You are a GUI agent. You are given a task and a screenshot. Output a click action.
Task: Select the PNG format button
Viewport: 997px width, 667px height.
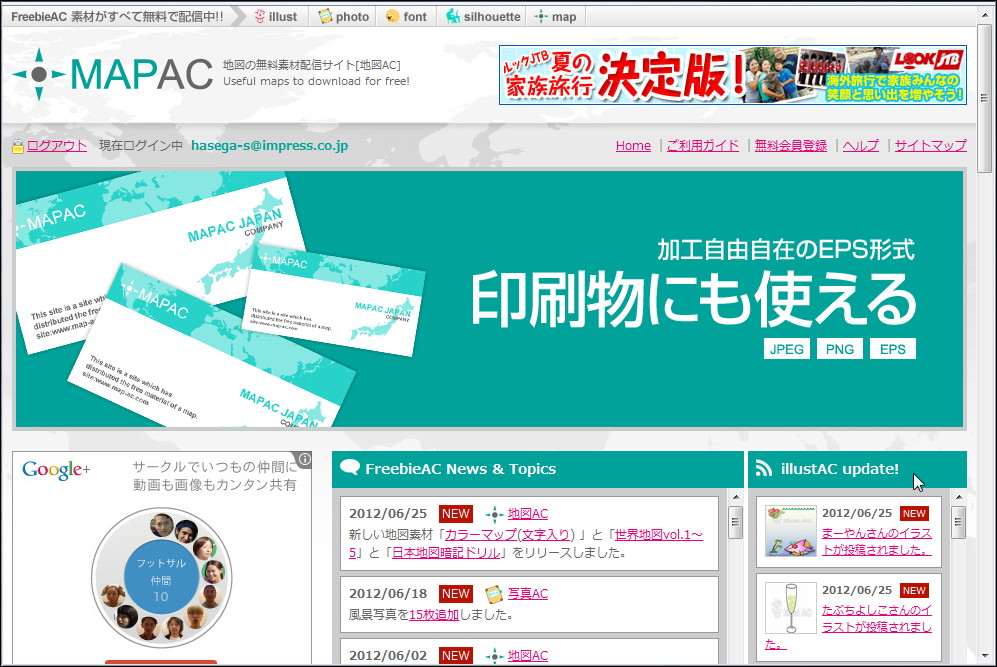click(840, 348)
